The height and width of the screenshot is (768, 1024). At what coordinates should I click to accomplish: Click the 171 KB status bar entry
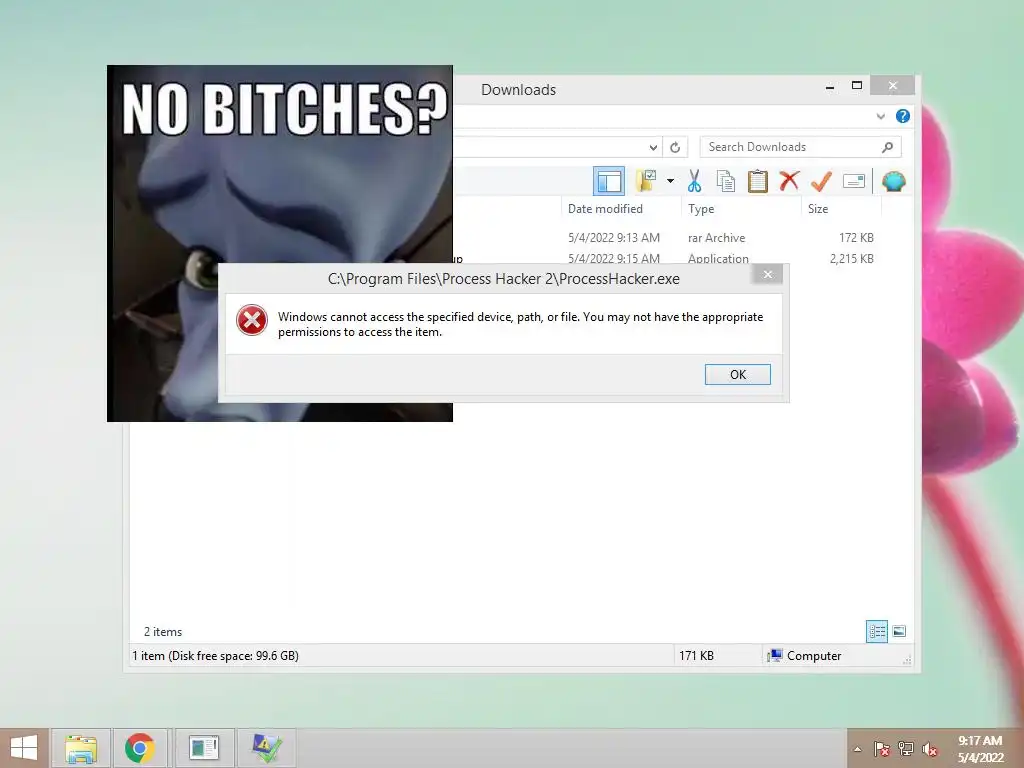[696, 656]
